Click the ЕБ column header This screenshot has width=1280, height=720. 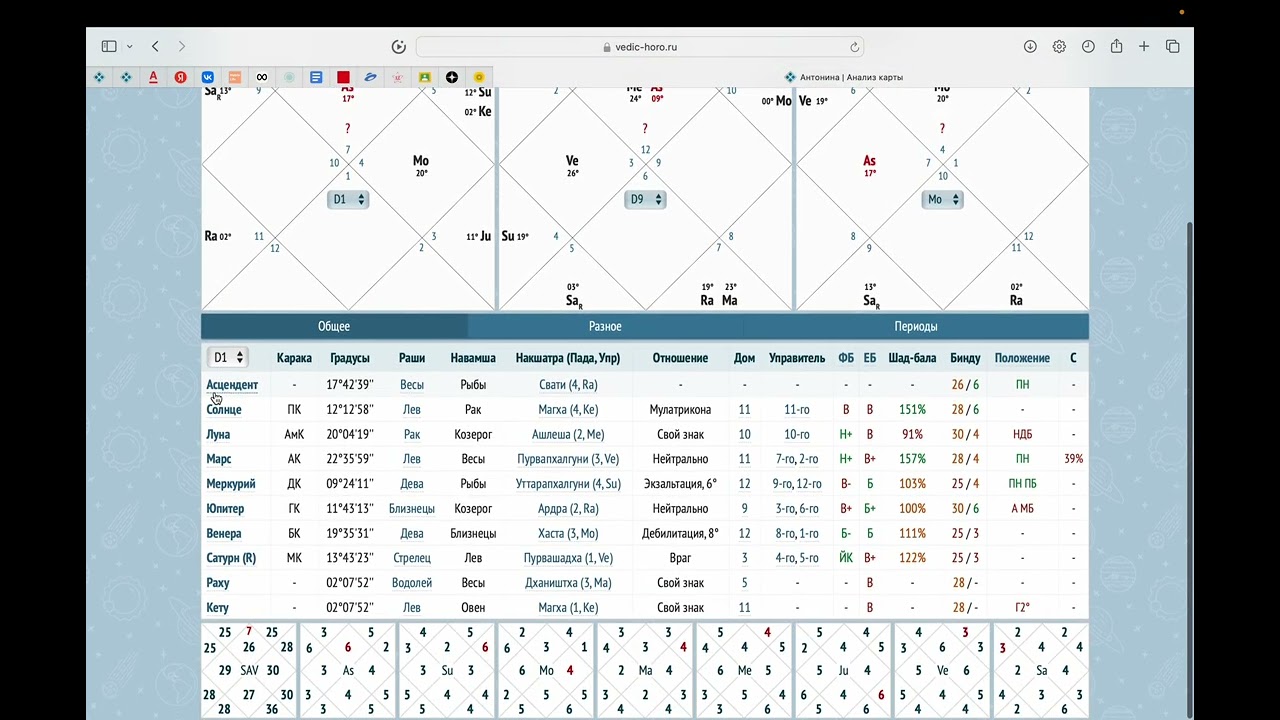(870, 358)
